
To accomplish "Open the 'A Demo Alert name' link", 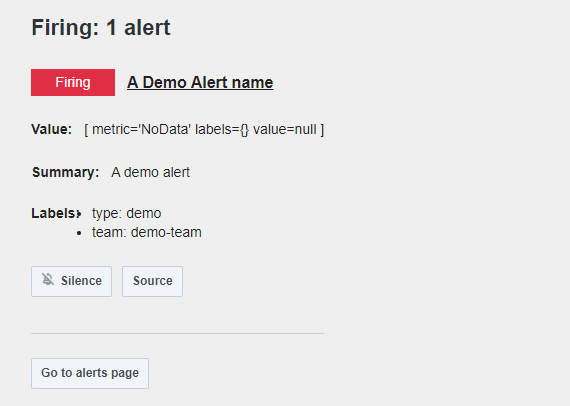I will pyautogui.click(x=200, y=83).
